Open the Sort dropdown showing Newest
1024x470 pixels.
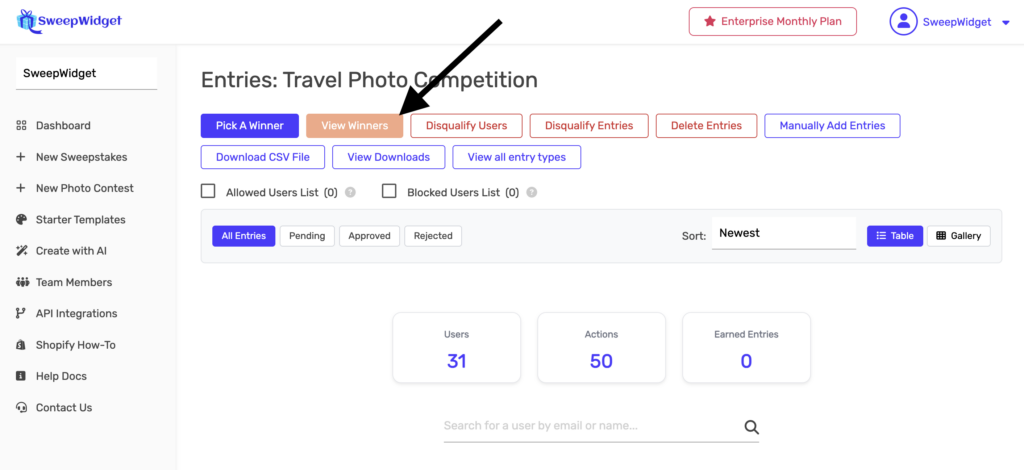coord(784,234)
